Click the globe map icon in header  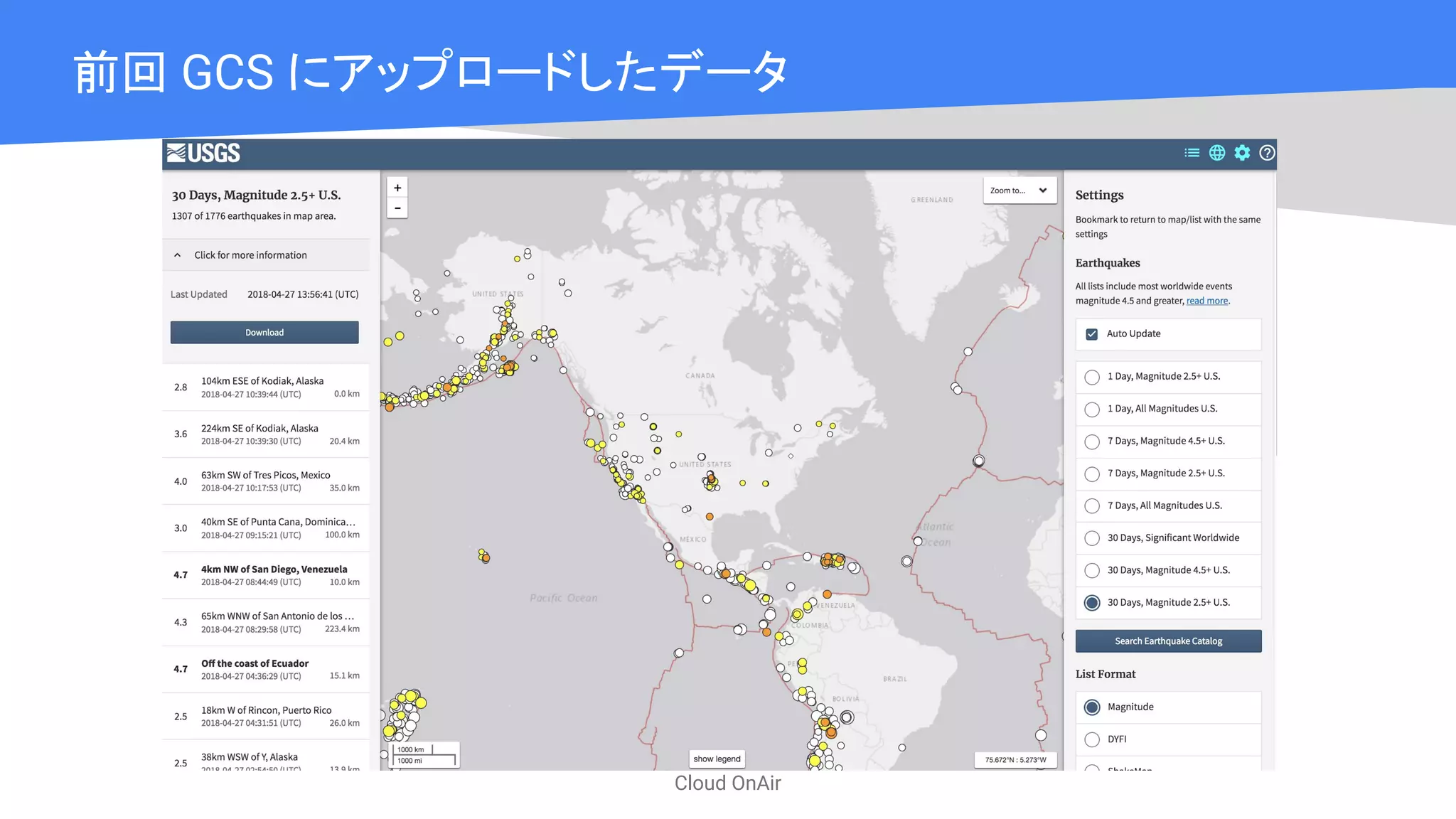point(1217,153)
